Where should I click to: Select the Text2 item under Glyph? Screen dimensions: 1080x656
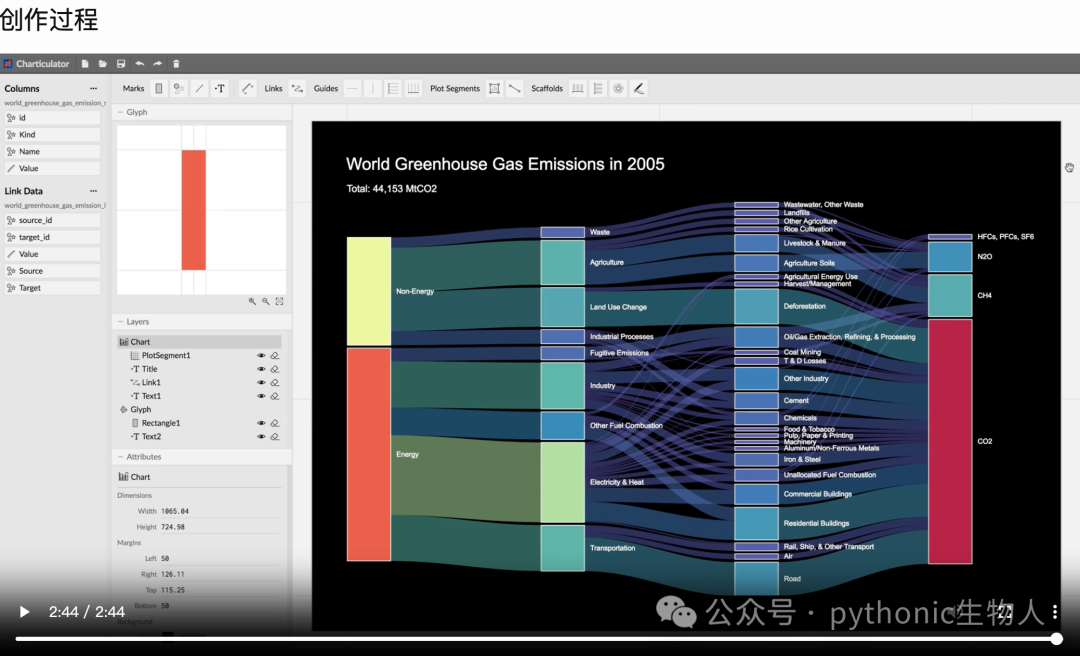(x=152, y=436)
